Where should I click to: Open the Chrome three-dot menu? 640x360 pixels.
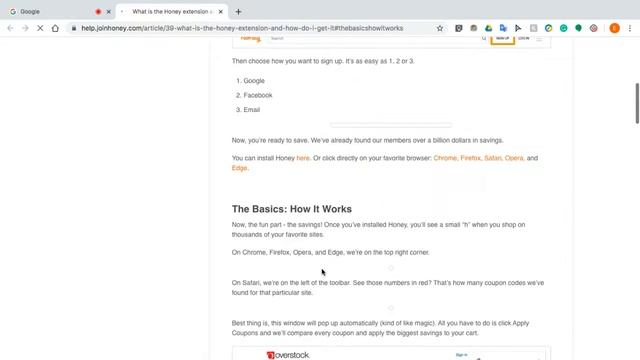click(x=630, y=28)
